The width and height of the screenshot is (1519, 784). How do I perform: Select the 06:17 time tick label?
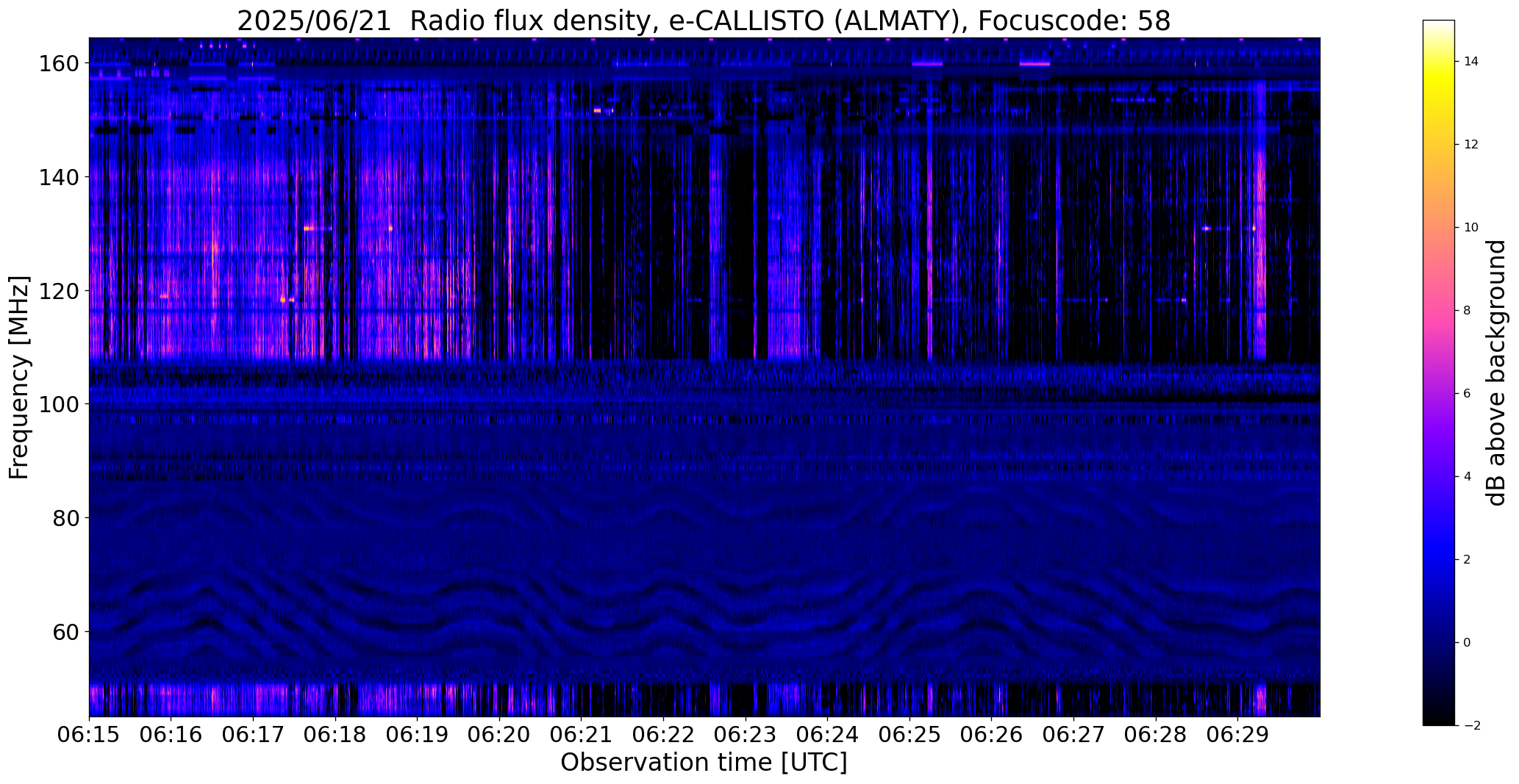point(253,736)
